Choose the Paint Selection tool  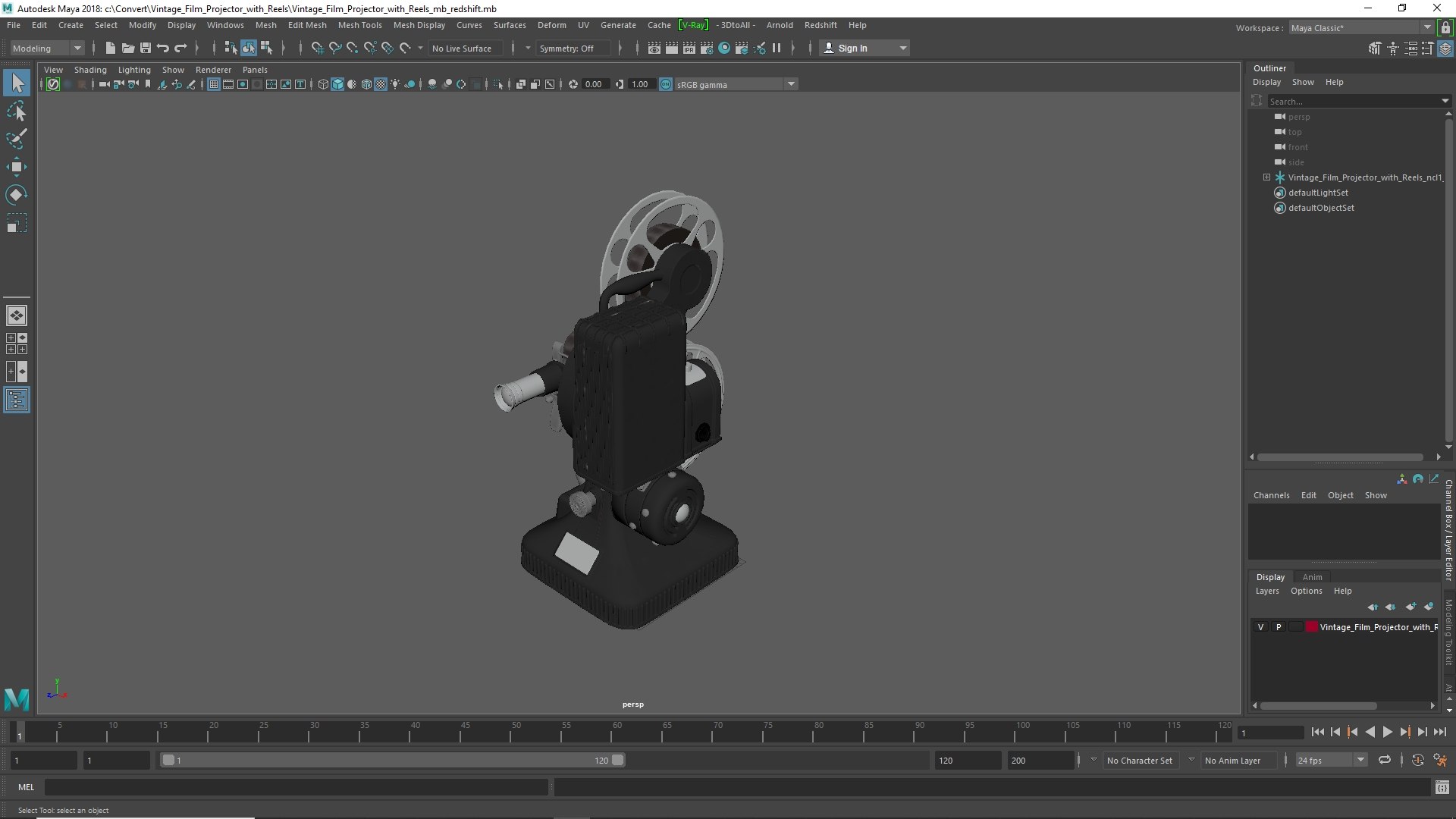pos(17,139)
